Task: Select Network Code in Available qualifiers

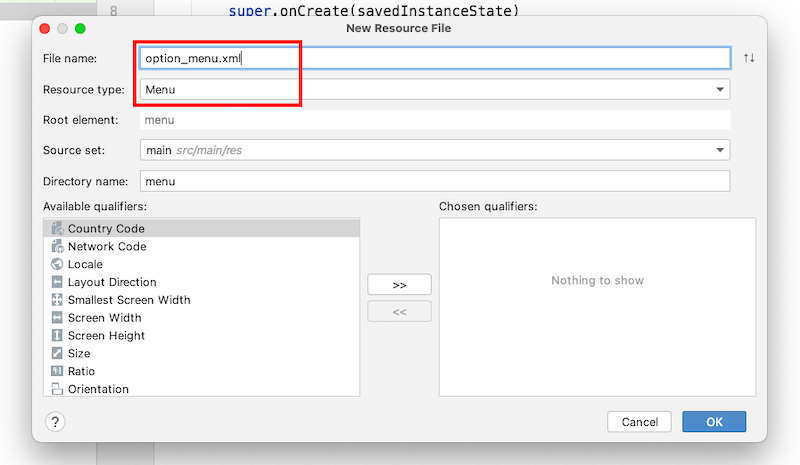Action: [202, 246]
